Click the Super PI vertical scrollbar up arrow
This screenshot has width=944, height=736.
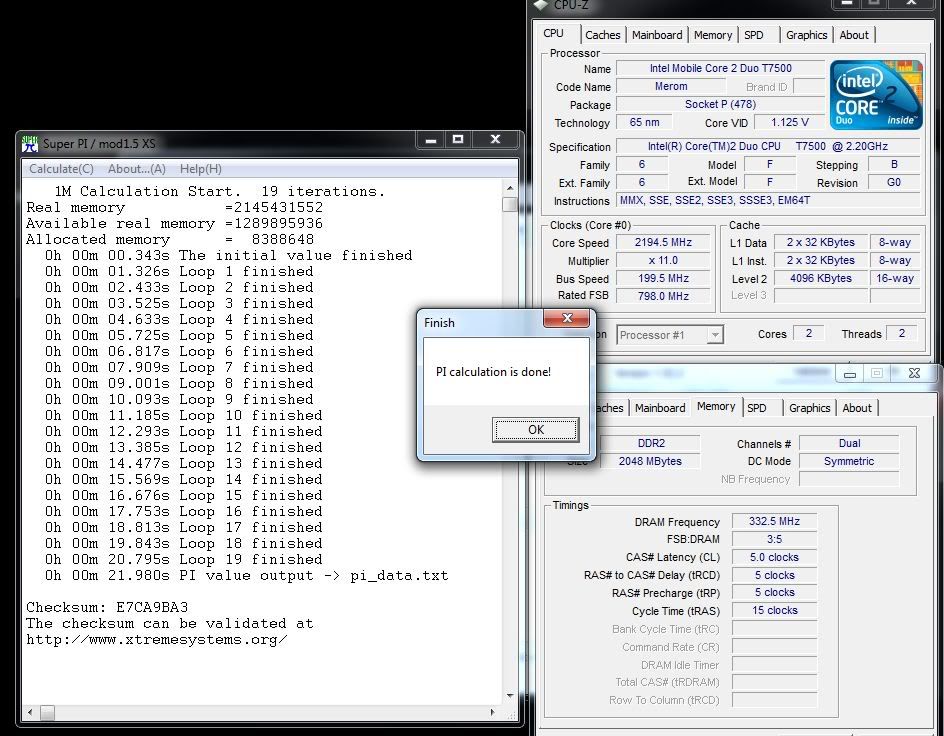pyautogui.click(x=510, y=188)
